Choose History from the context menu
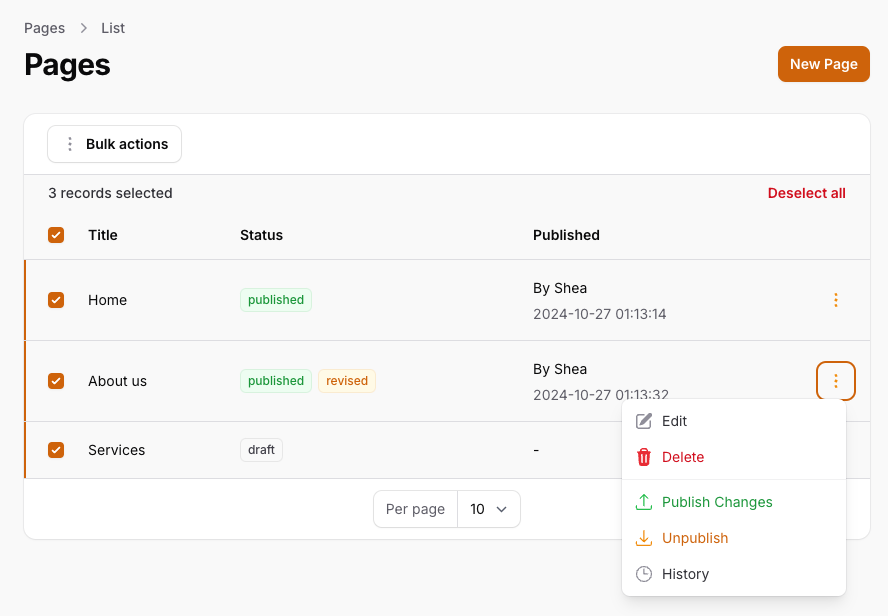The width and height of the screenshot is (888, 616). click(685, 574)
